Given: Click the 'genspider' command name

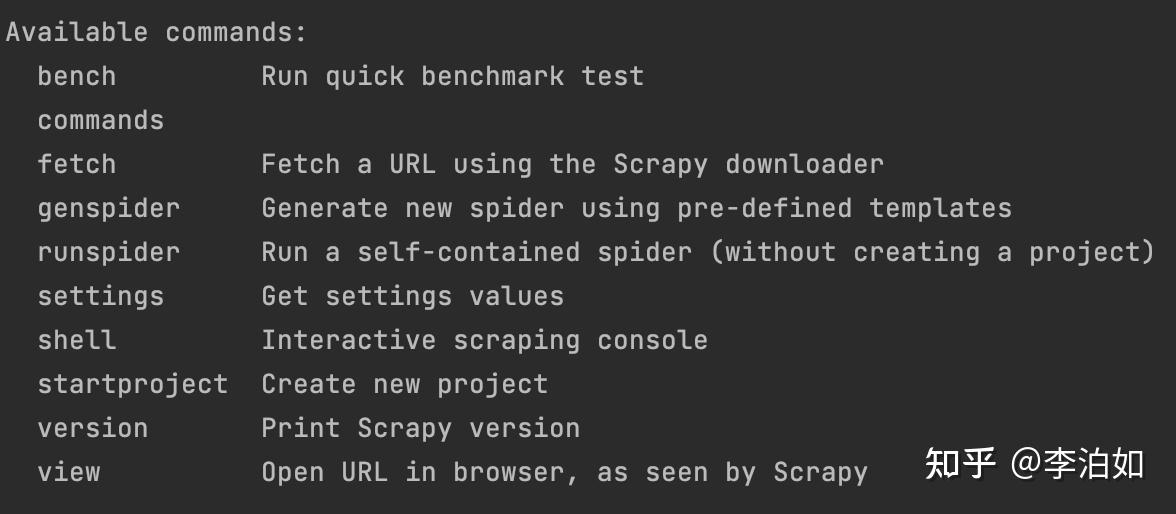Looking at the screenshot, I should (109, 209).
